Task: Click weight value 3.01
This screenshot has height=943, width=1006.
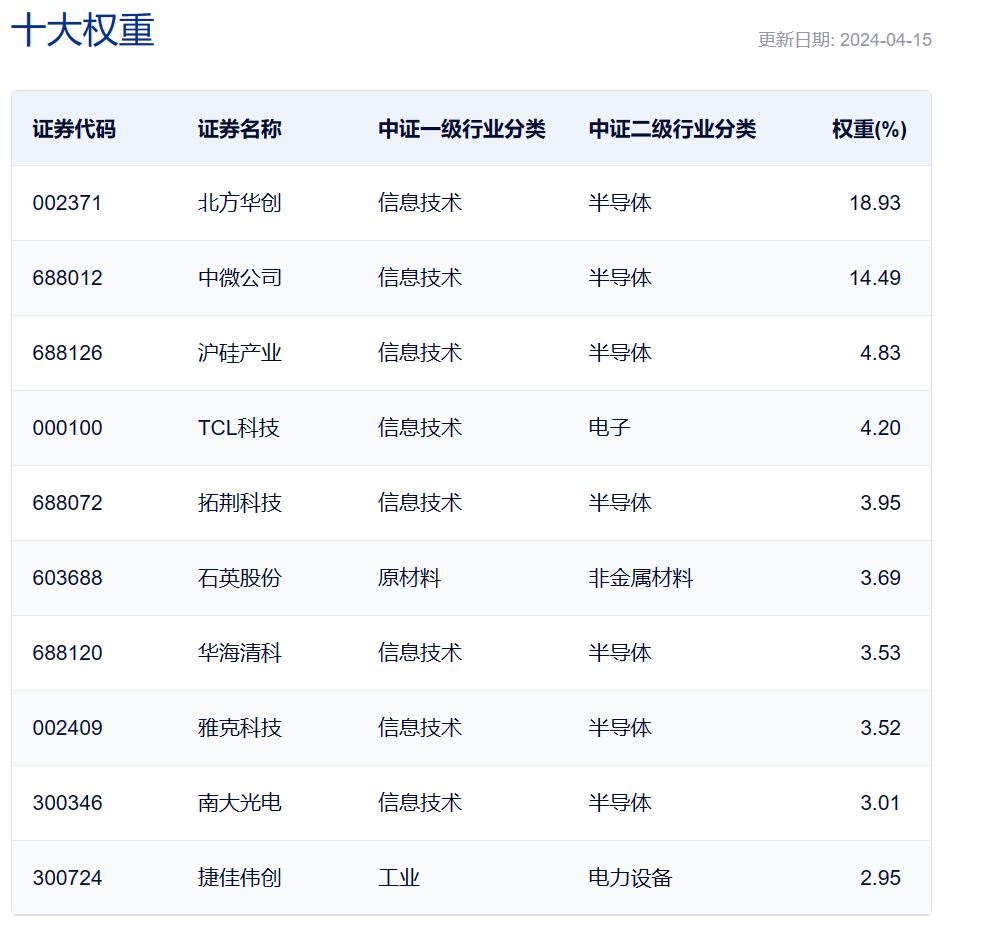Action: (x=880, y=803)
